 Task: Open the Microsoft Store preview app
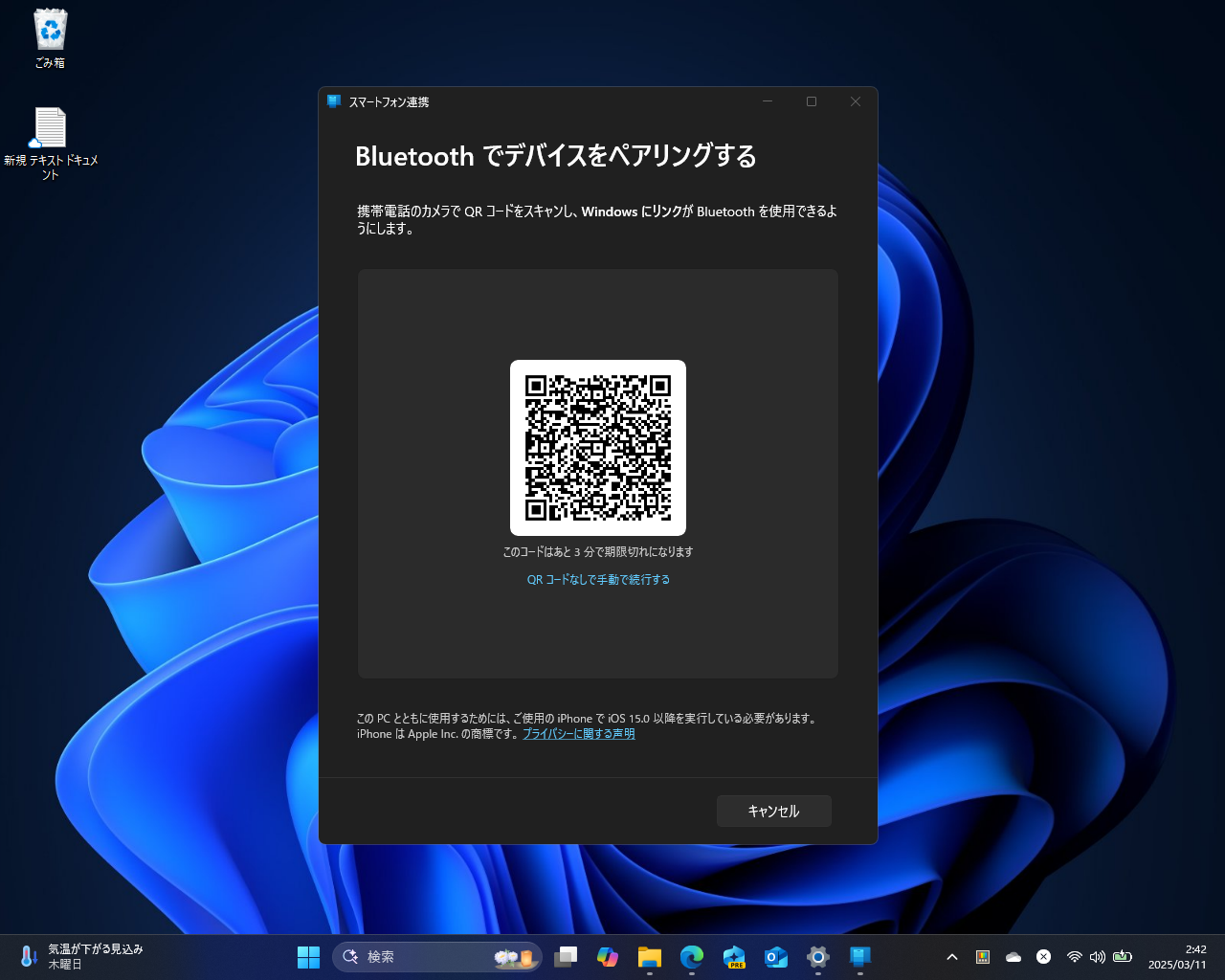click(x=734, y=956)
